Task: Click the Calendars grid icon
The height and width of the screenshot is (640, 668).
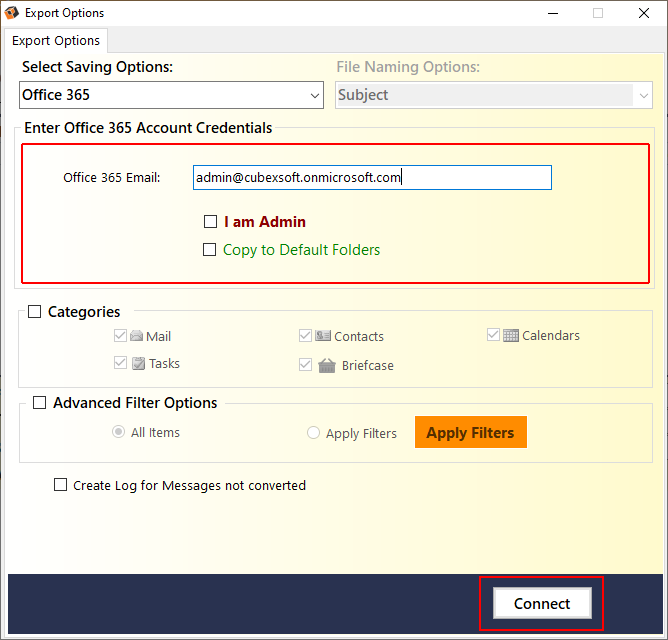Action: point(510,335)
